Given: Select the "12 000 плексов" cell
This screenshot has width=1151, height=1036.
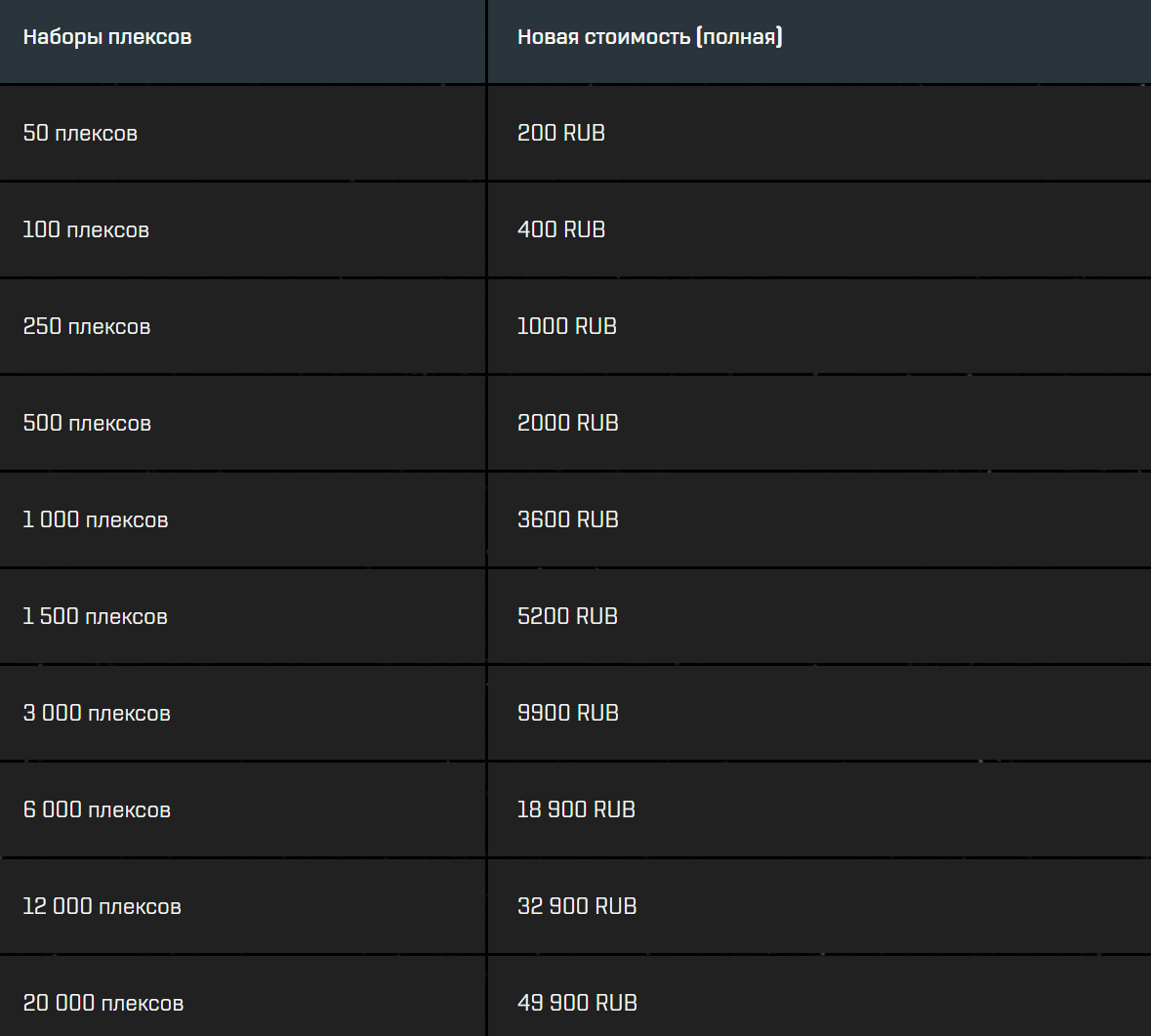Looking at the screenshot, I should coord(103,906).
